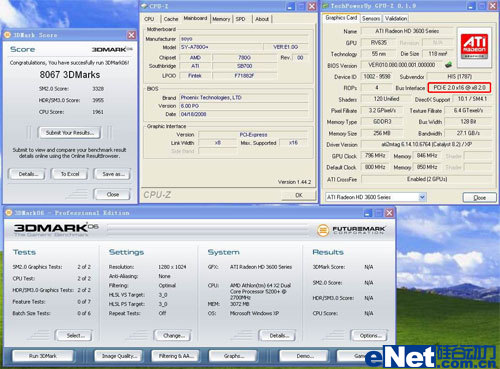Click Change button under Settings
The width and height of the screenshot is (500, 369).
[x=173, y=335]
